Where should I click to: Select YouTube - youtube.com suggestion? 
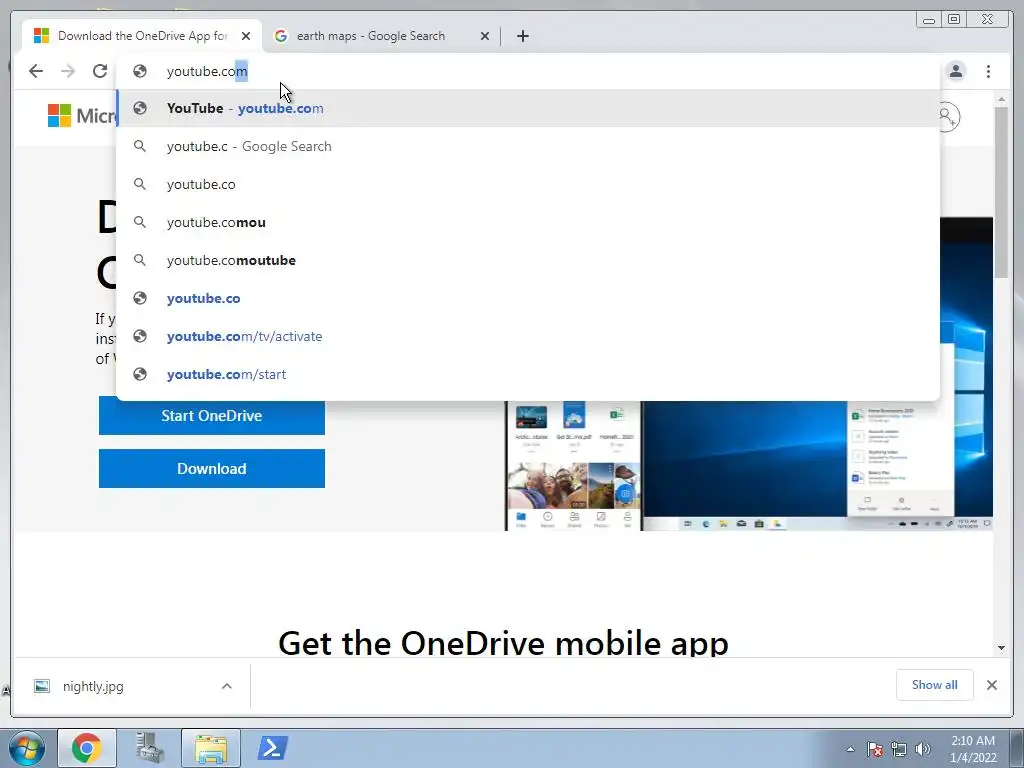click(x=528, y=108)
